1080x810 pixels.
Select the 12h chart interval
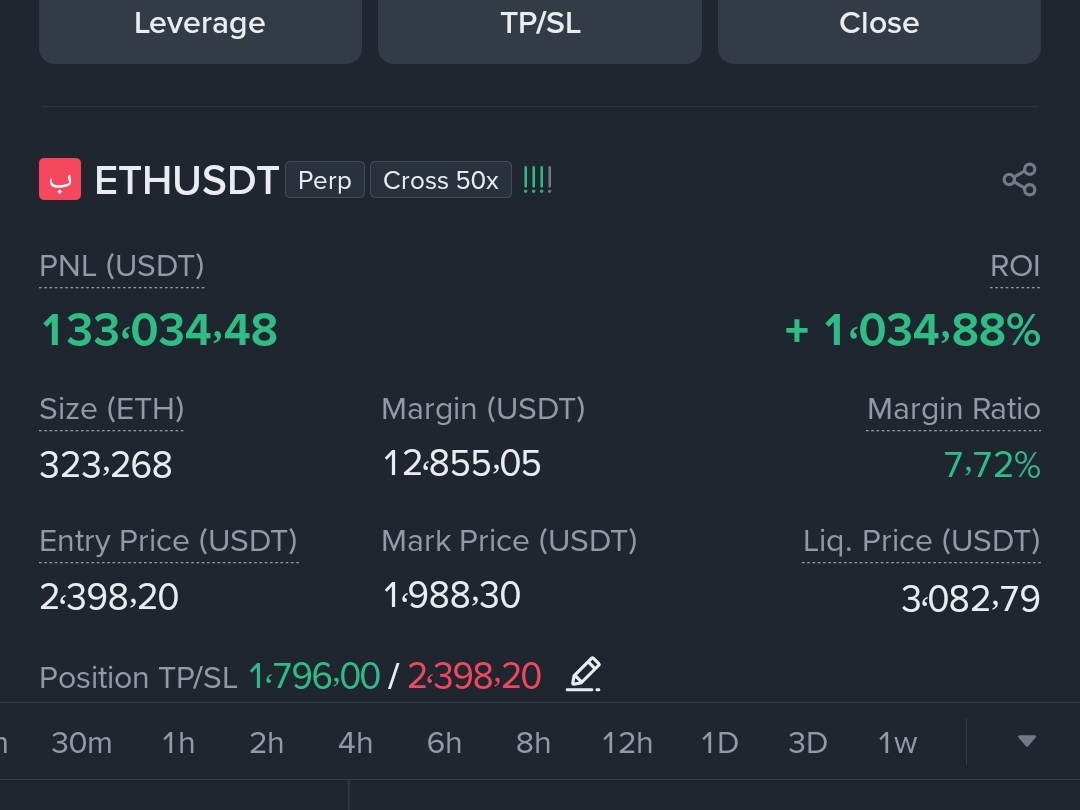pos(627,743)
